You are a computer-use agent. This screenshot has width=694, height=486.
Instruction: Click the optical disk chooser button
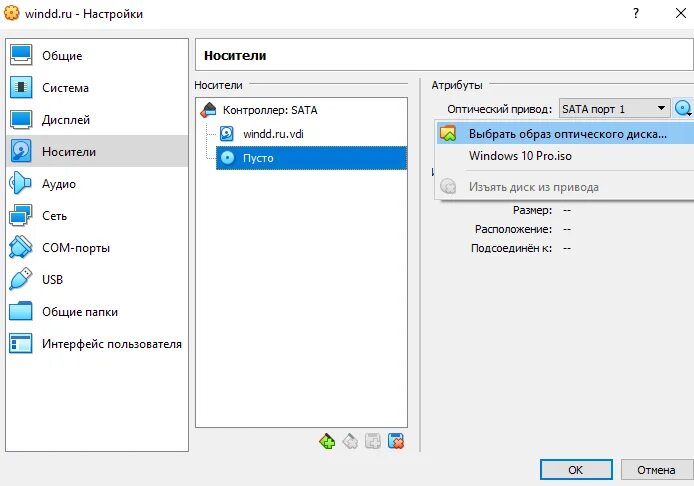point(683,108)
